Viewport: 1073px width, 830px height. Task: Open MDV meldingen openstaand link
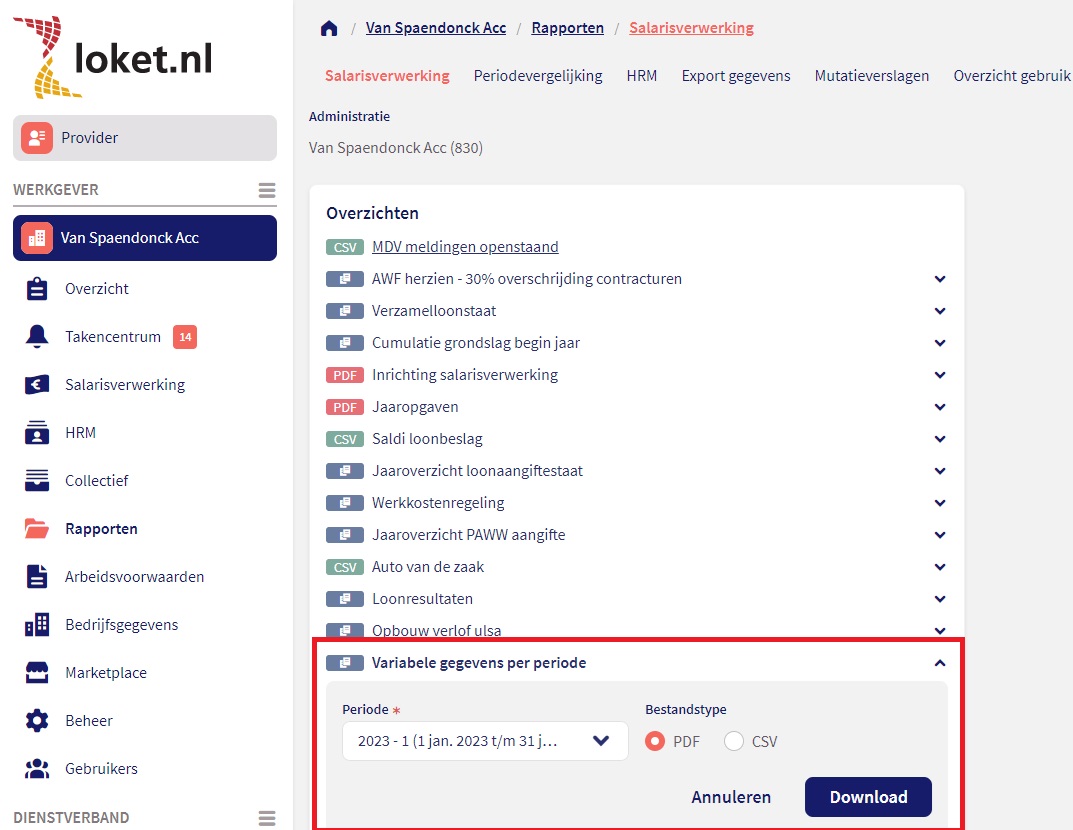(465, 246)
